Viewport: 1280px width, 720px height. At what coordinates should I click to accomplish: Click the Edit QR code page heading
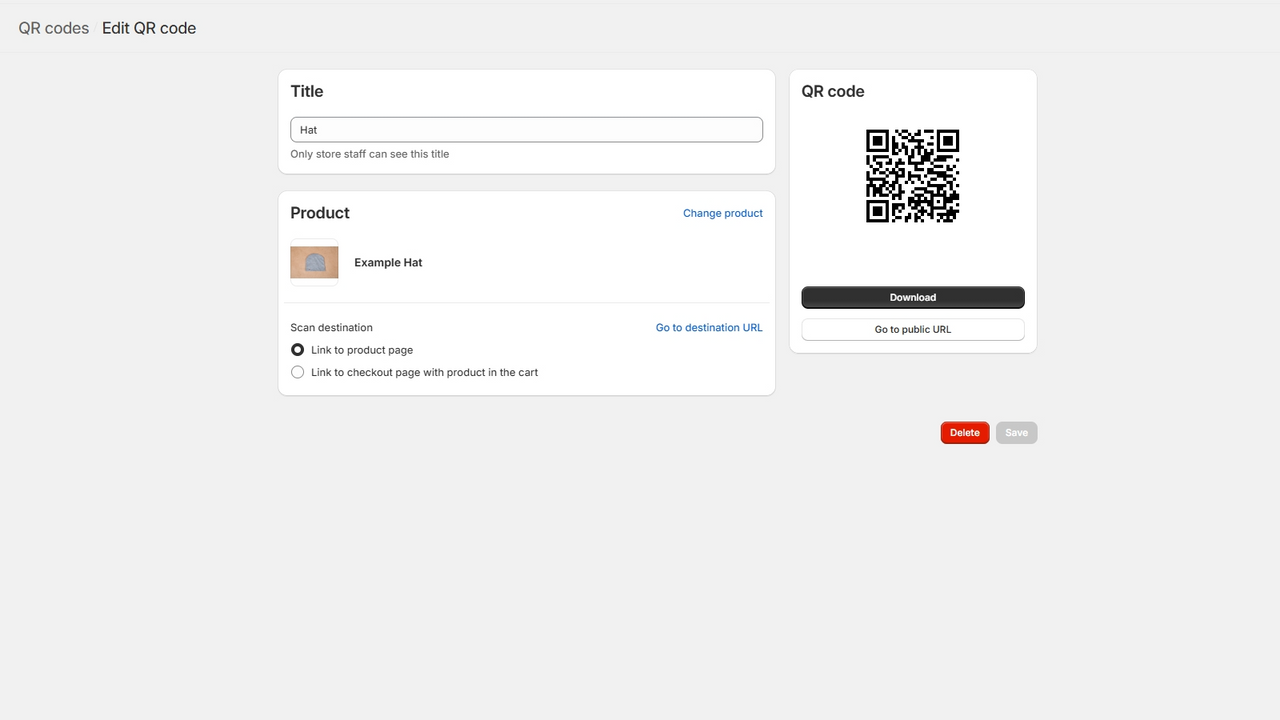(149, 28)
